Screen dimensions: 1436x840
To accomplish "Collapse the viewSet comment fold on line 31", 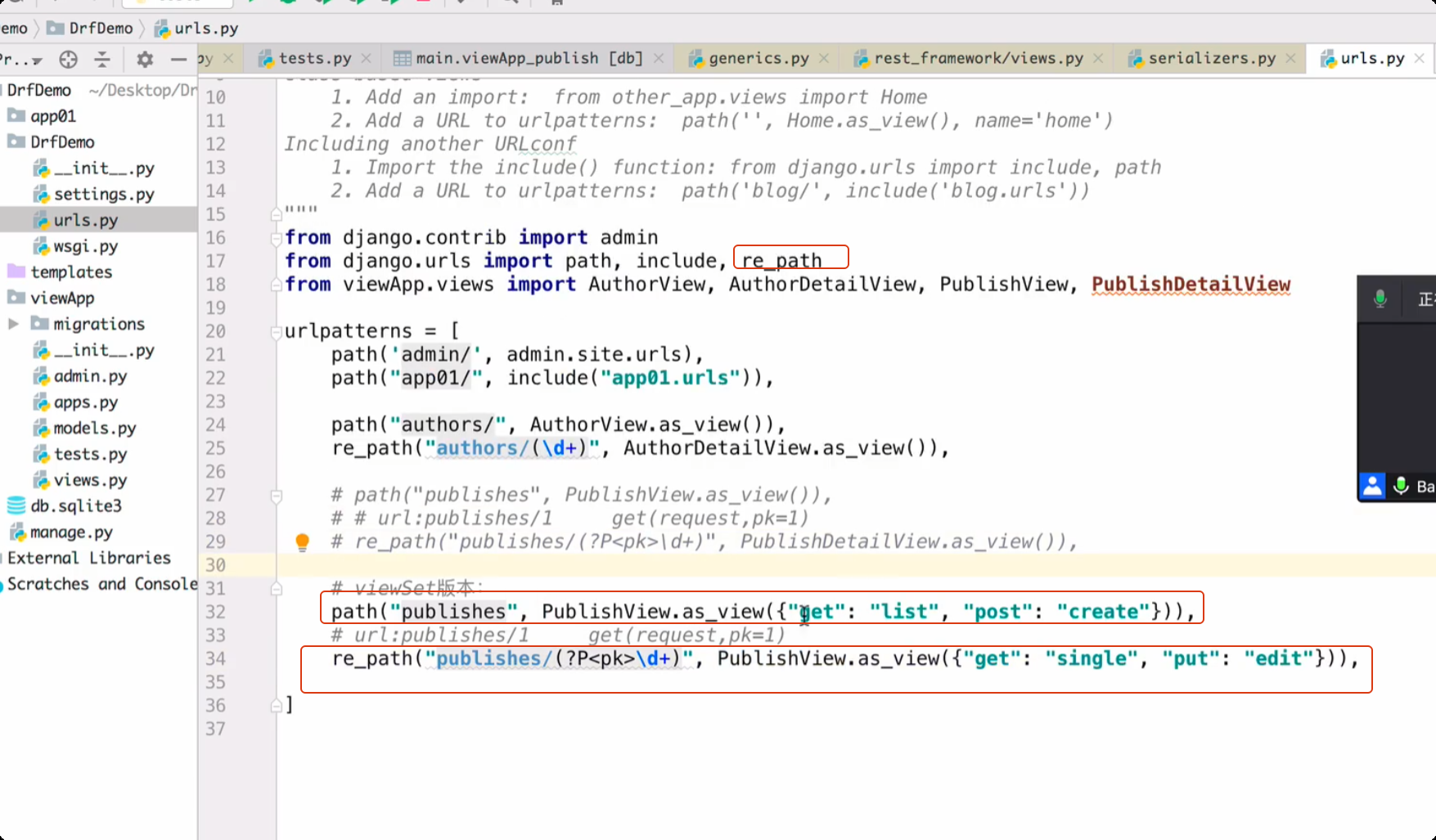I will pyautogui.click(x=277, y=589).
